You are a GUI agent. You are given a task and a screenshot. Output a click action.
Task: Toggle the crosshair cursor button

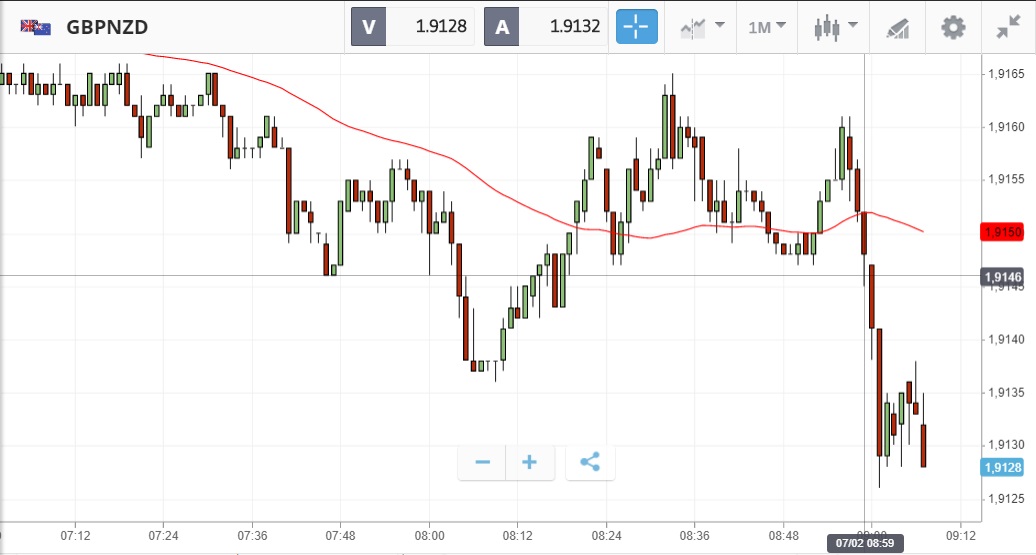tap(637, 27)
